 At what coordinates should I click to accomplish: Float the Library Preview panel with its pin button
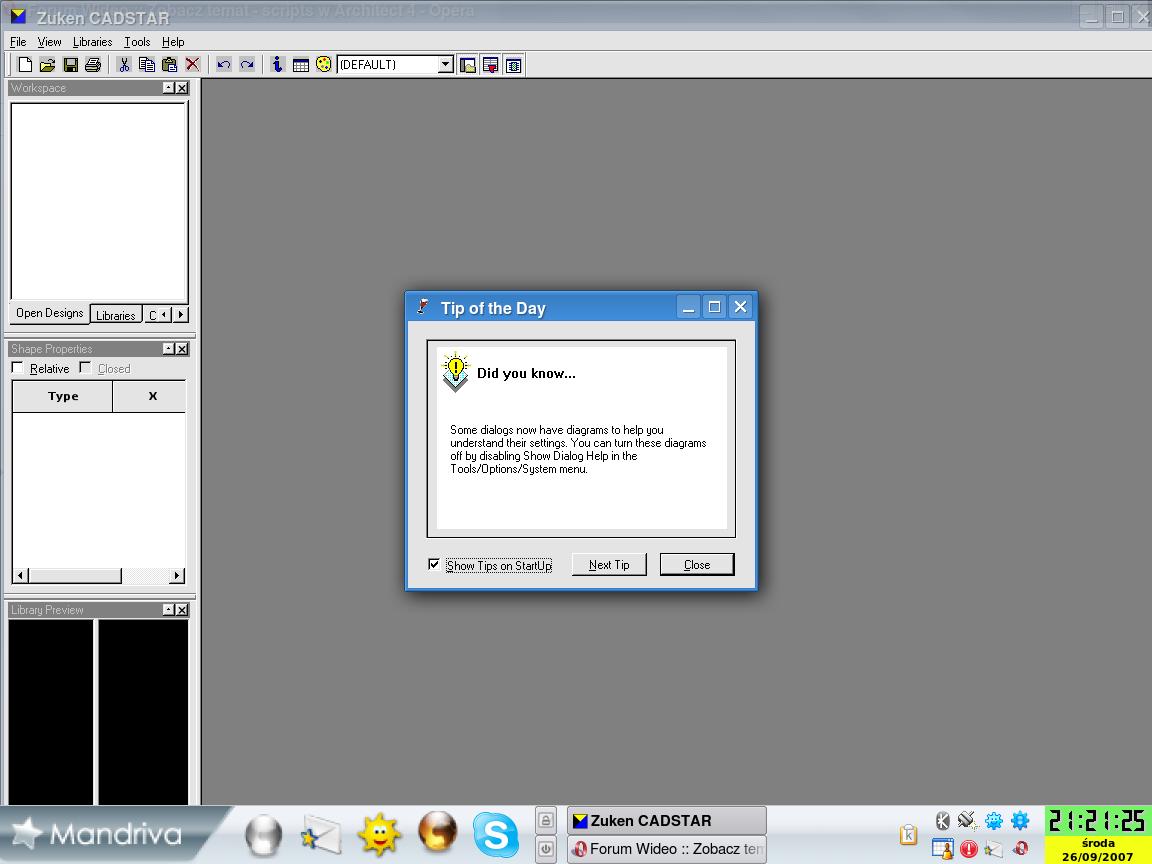pos(168,610)
